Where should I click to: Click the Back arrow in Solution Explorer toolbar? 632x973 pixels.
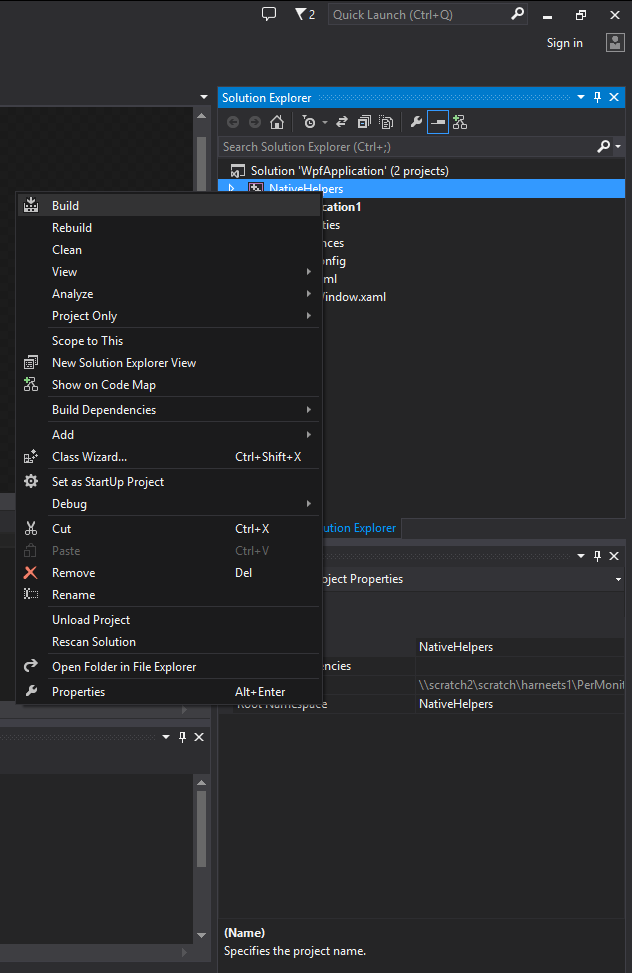(x=233, y=122)
